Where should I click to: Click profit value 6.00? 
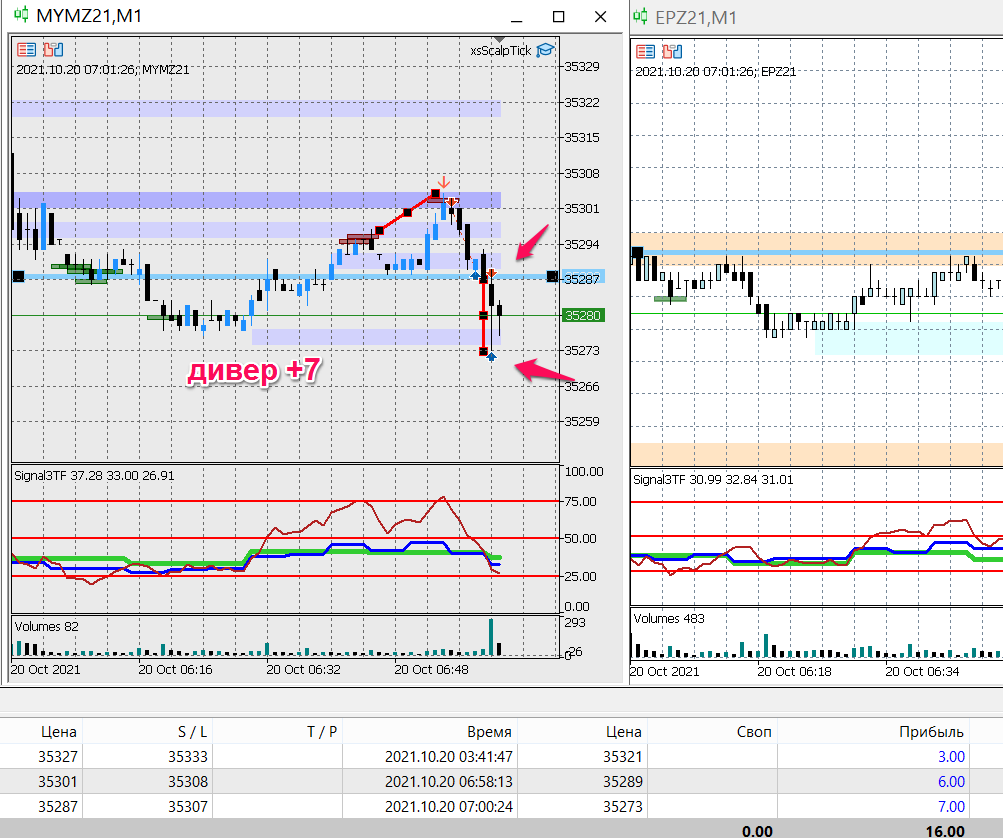[951, 781]
